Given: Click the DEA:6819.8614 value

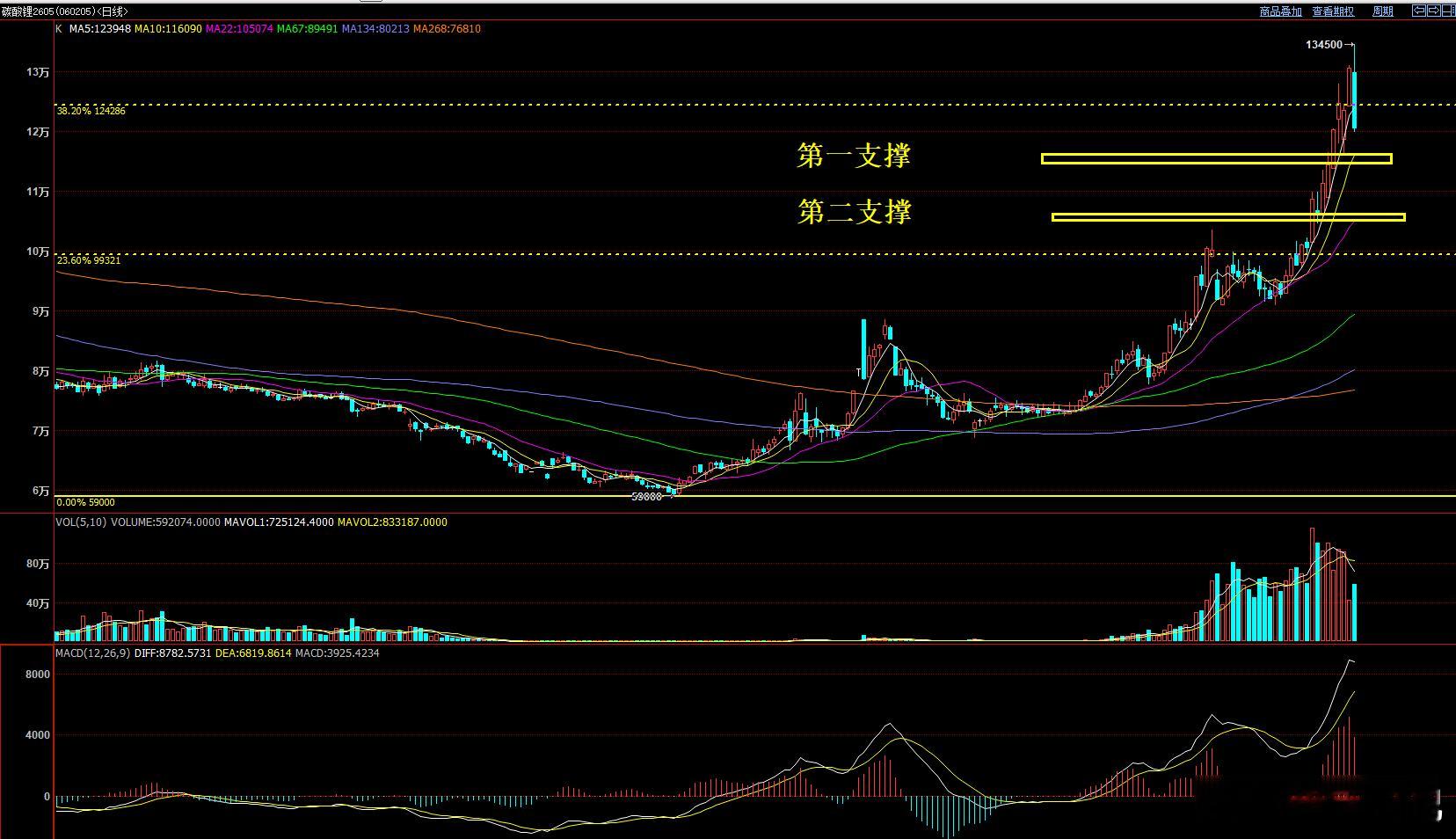Looking at the screenshot, I should (253, 653).
